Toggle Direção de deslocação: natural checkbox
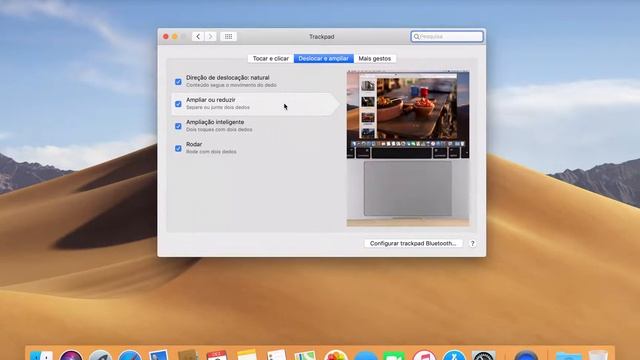Screen dimensions: 640x360 point(178,82)
